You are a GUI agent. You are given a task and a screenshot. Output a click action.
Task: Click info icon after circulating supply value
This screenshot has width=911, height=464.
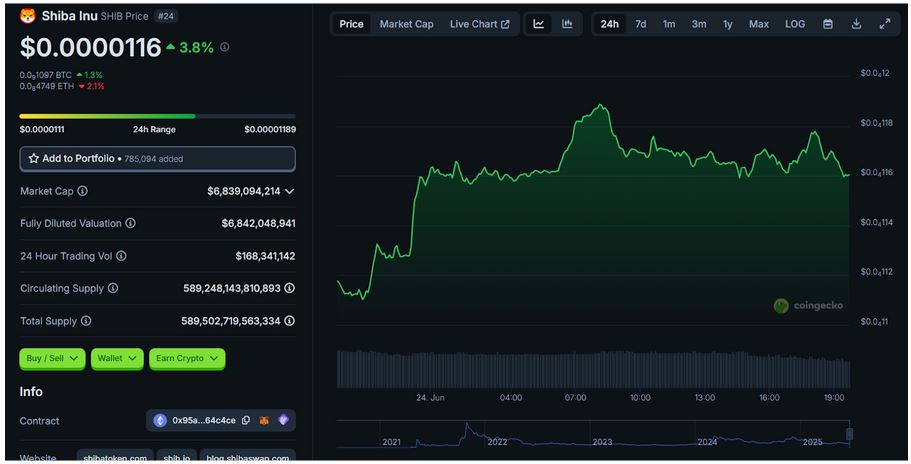pyautogui.click(x=289, y=288)
